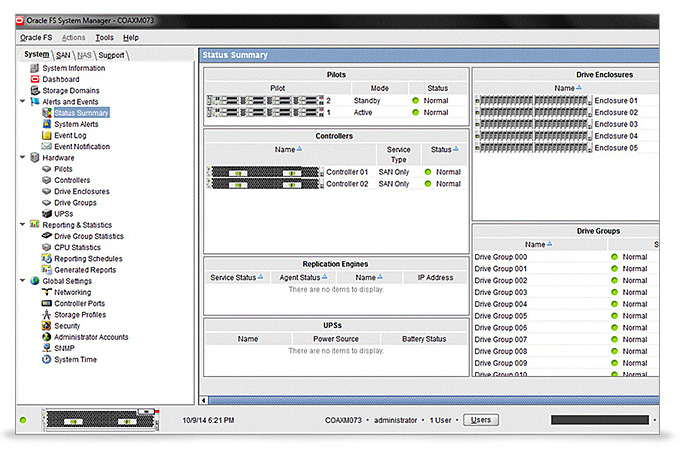The height and width of the screenshot is (451, 680).
Task: Click the Storage Profiles icon
Action: pyautogui.click(x=47, y=314)
